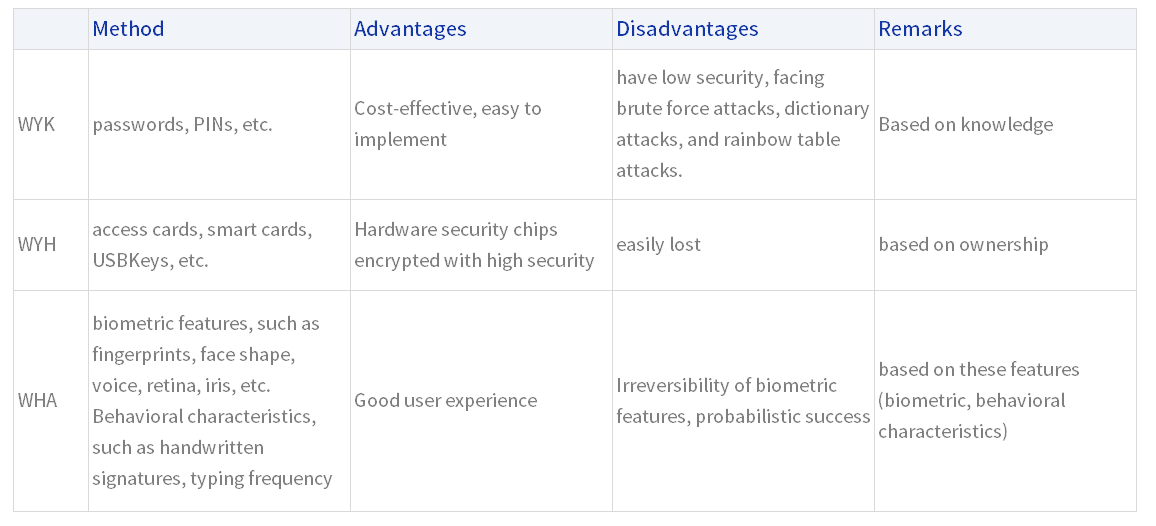The width and height of the screenshot is (1156, 526).
Task: Click the 'based on these features' remark
Action: pos(1005,401)
